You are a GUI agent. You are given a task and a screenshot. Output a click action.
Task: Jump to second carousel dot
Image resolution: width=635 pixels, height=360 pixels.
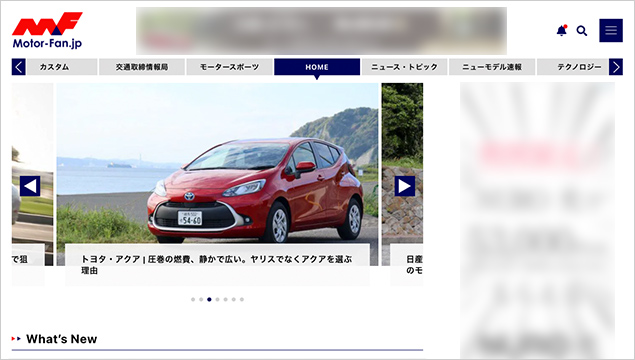(x=201, y=300)
